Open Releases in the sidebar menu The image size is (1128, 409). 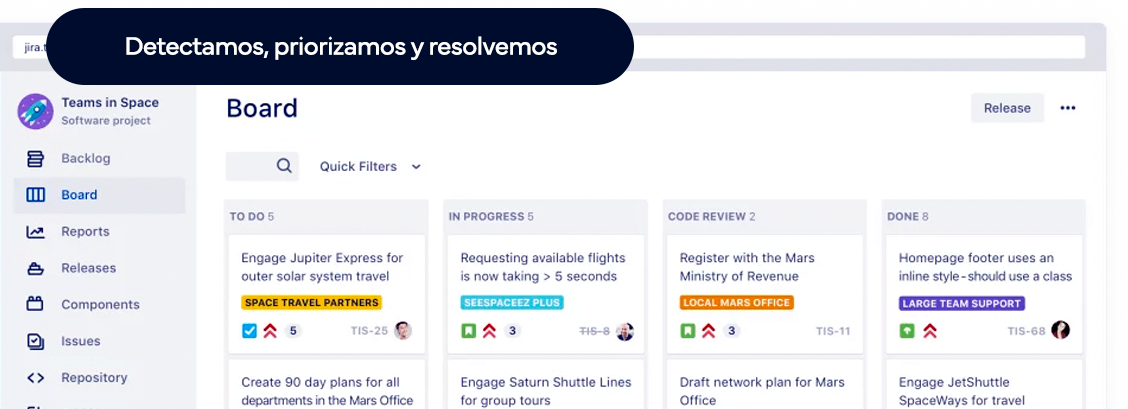click(x=99, y=268)
